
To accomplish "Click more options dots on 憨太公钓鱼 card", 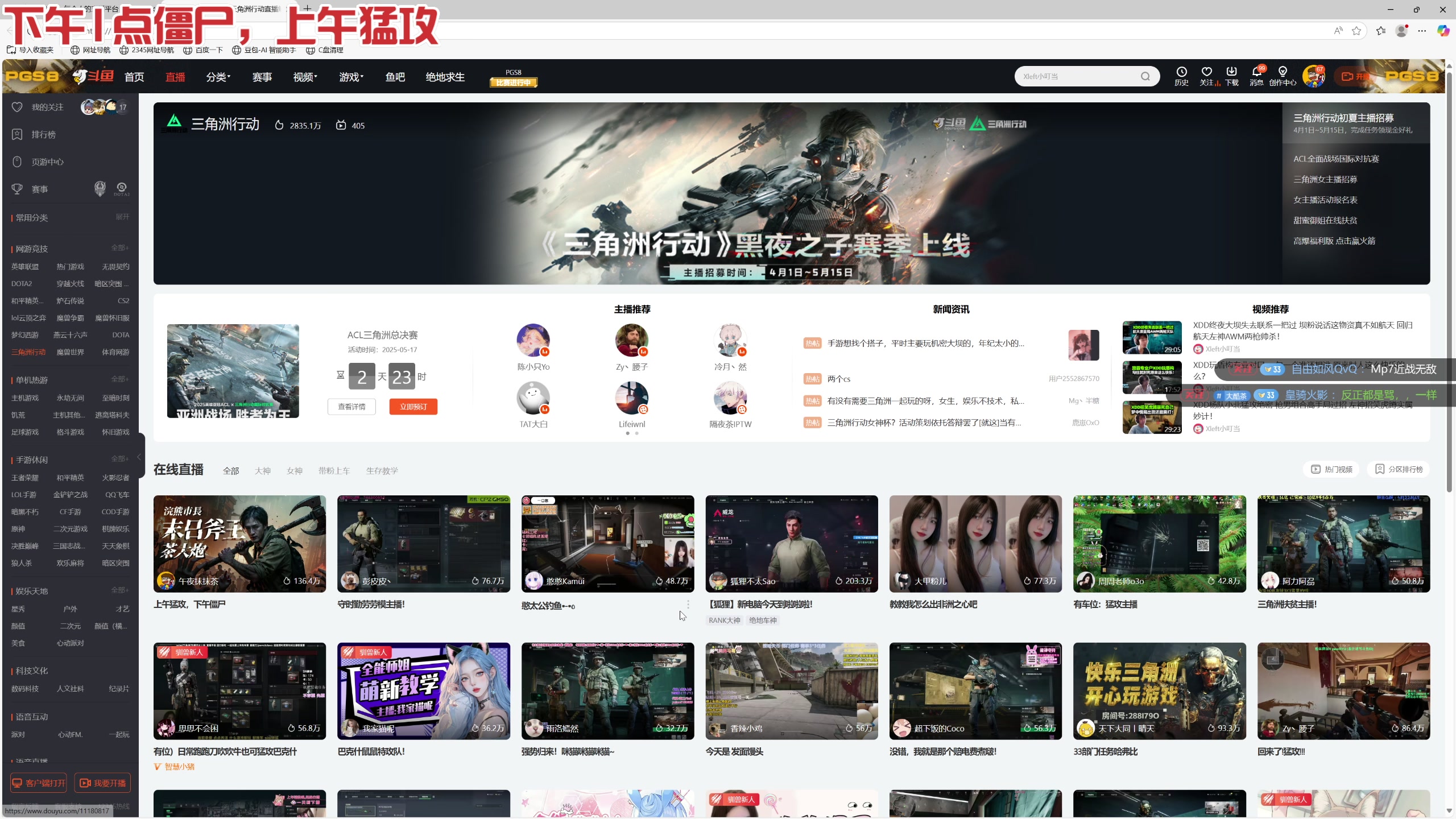I will click(x=688, y=605).
